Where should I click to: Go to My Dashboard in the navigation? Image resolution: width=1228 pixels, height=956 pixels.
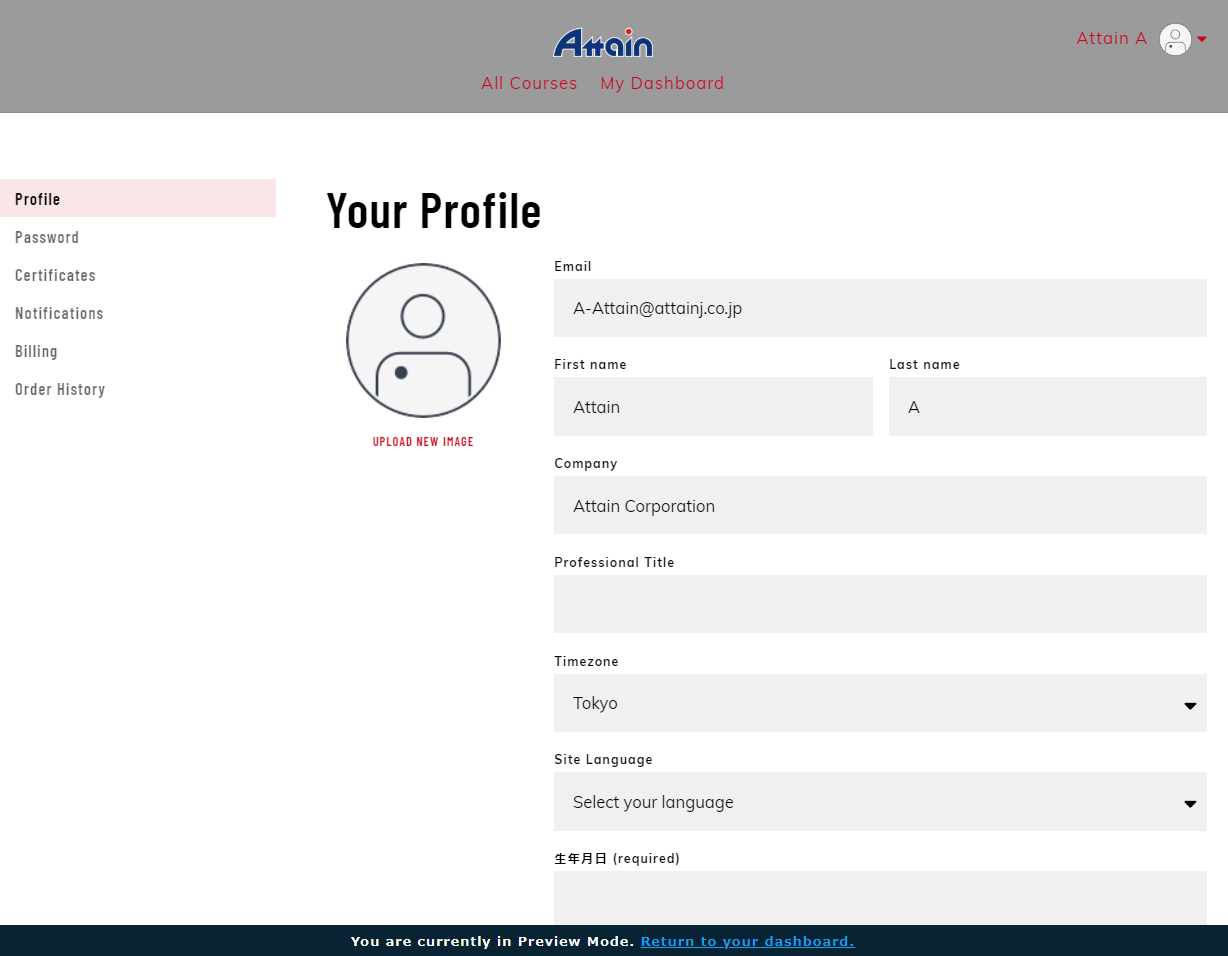662,83
